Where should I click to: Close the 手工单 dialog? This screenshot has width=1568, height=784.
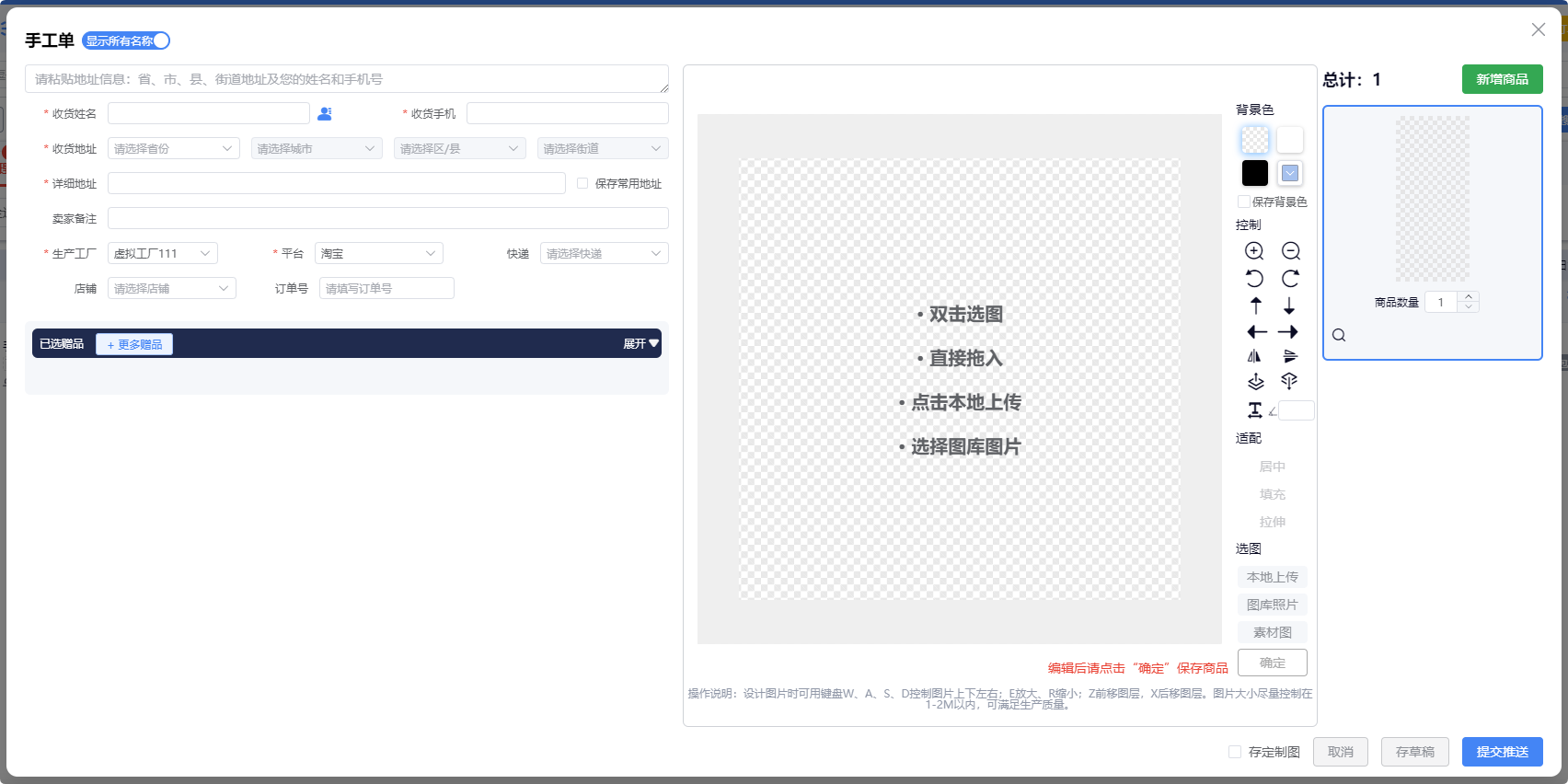1538,29
